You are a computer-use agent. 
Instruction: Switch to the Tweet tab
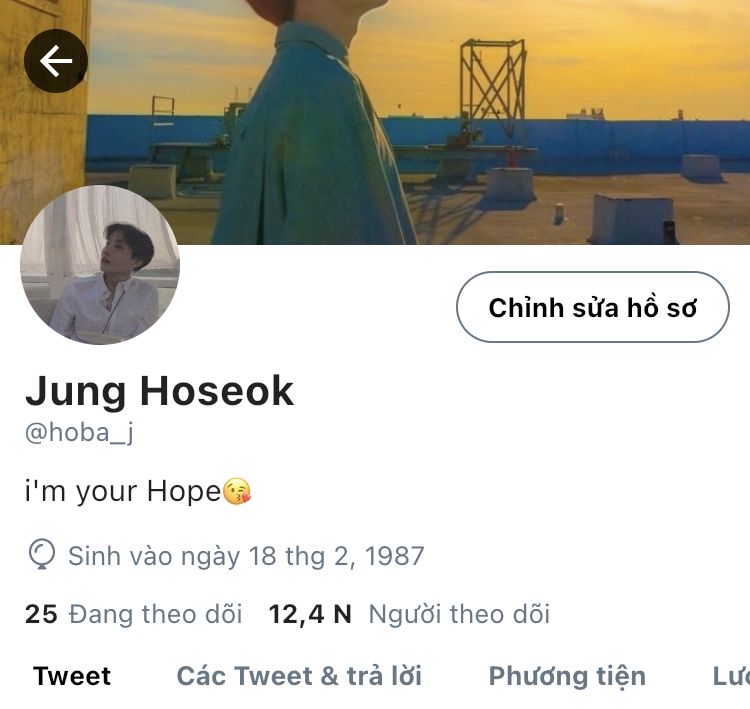tap(72, 676)
